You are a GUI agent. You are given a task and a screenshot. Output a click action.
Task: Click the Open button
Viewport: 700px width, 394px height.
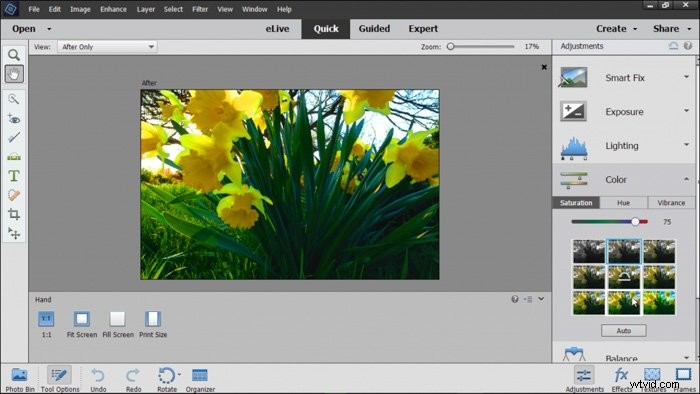(24, 29)
